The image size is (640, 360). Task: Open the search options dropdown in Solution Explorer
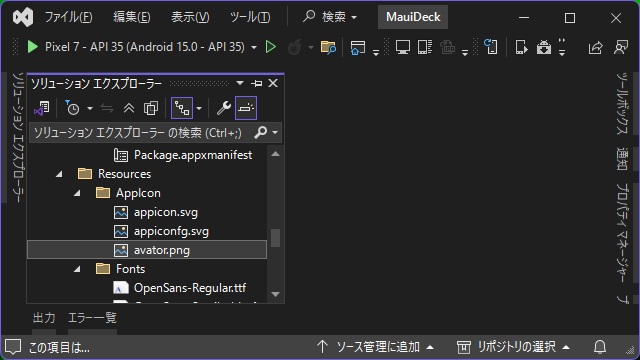point(275,133)
